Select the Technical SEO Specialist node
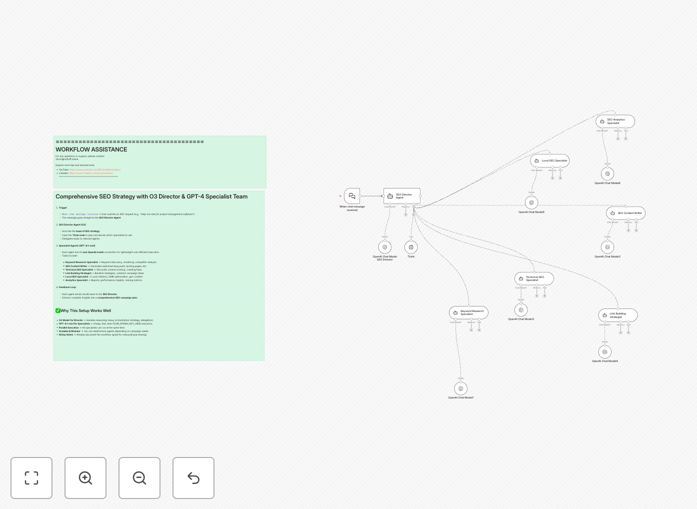This screenshot has width=697, height=509. [x=534, y=279]
